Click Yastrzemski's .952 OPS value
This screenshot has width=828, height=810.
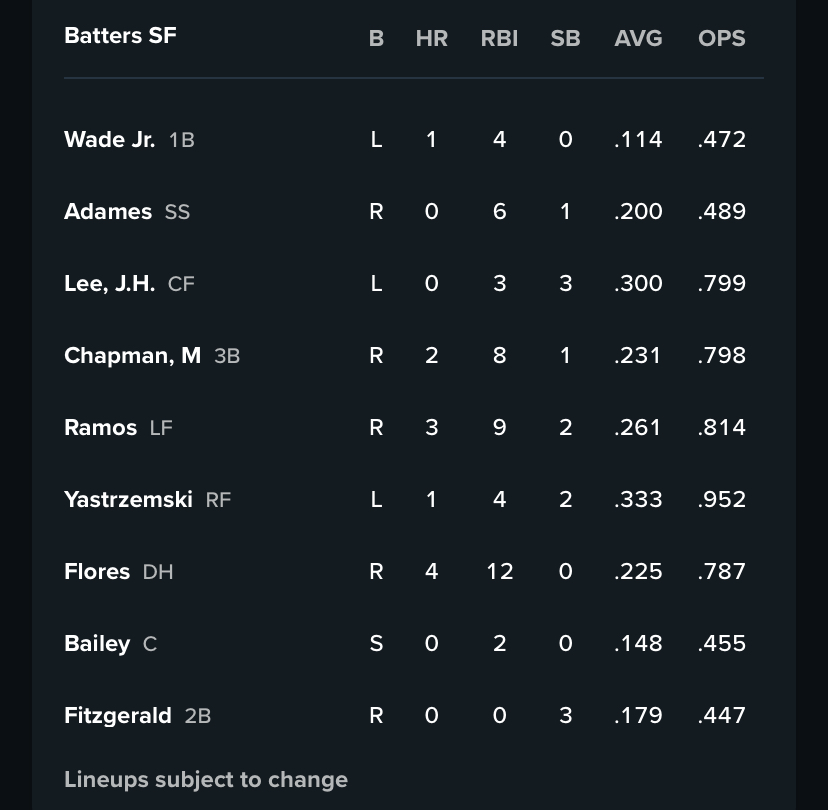point(721,499)
